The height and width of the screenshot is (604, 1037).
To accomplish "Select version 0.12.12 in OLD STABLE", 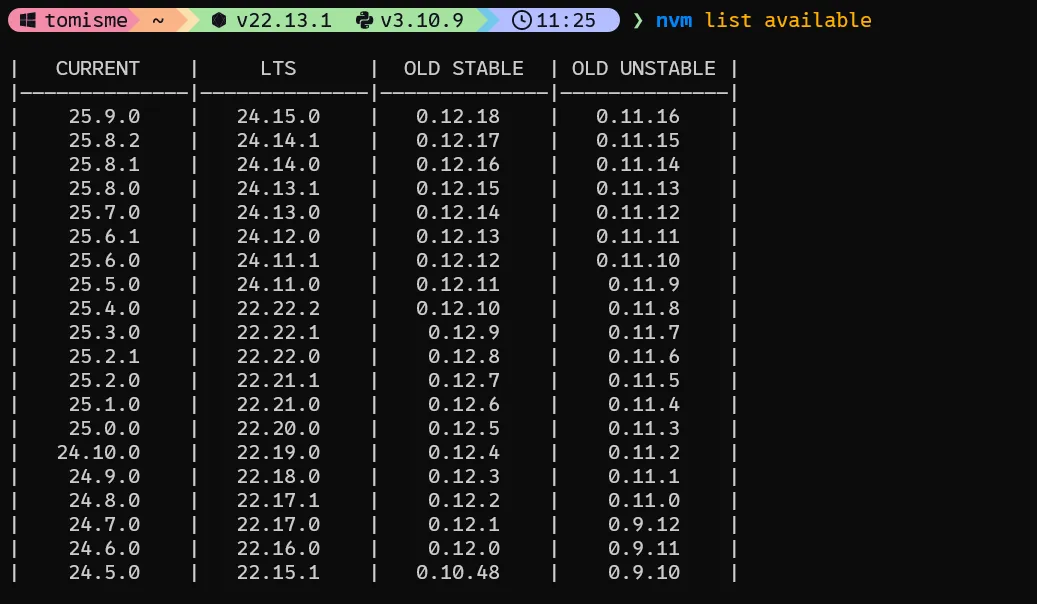I will 458,261.
